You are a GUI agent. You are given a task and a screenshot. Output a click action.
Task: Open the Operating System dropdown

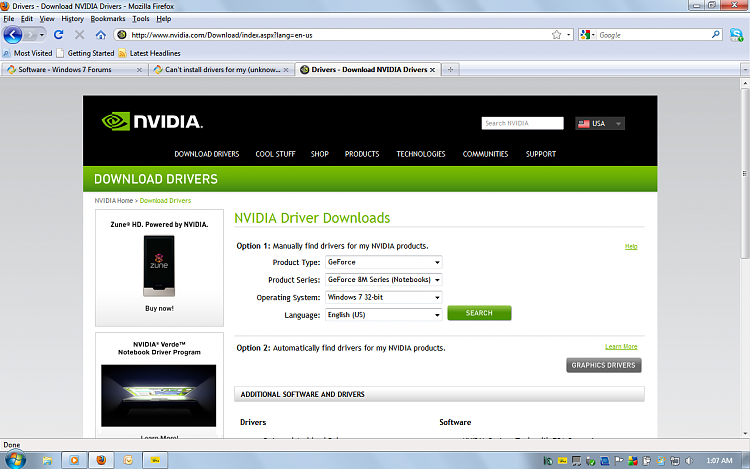(384, 297)
